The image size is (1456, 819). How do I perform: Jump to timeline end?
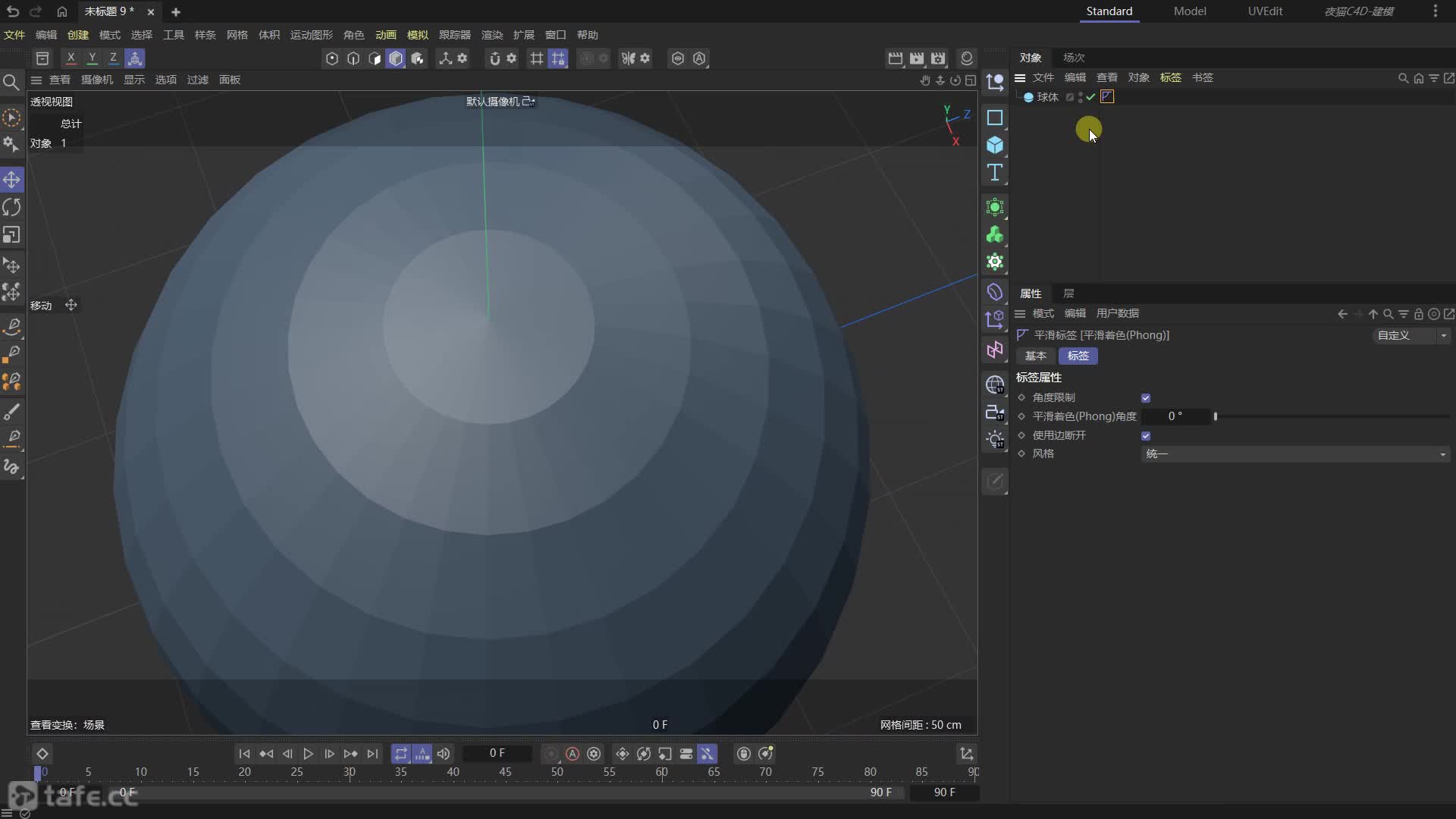372,754
